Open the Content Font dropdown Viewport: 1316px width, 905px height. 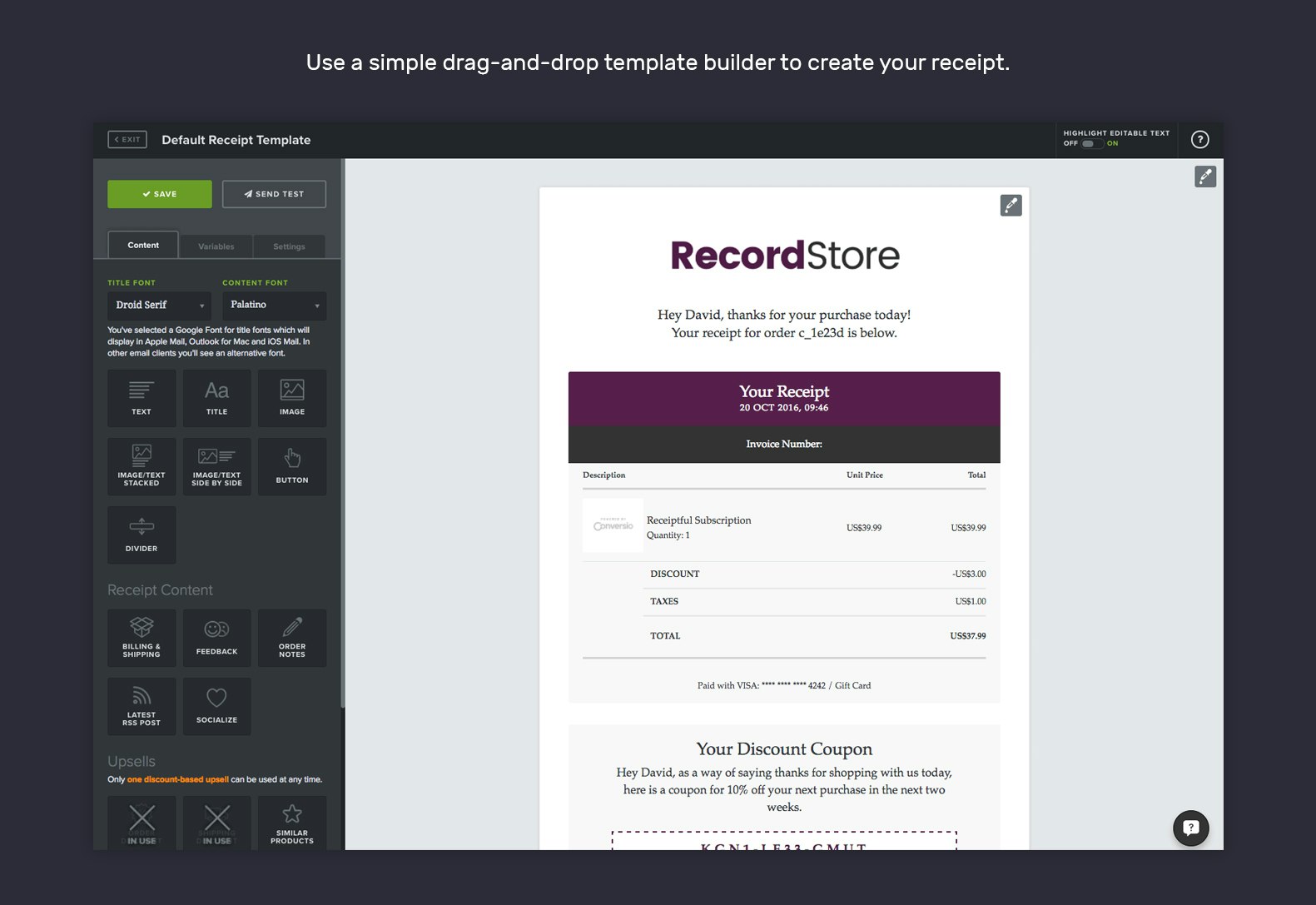coord(274,305)
